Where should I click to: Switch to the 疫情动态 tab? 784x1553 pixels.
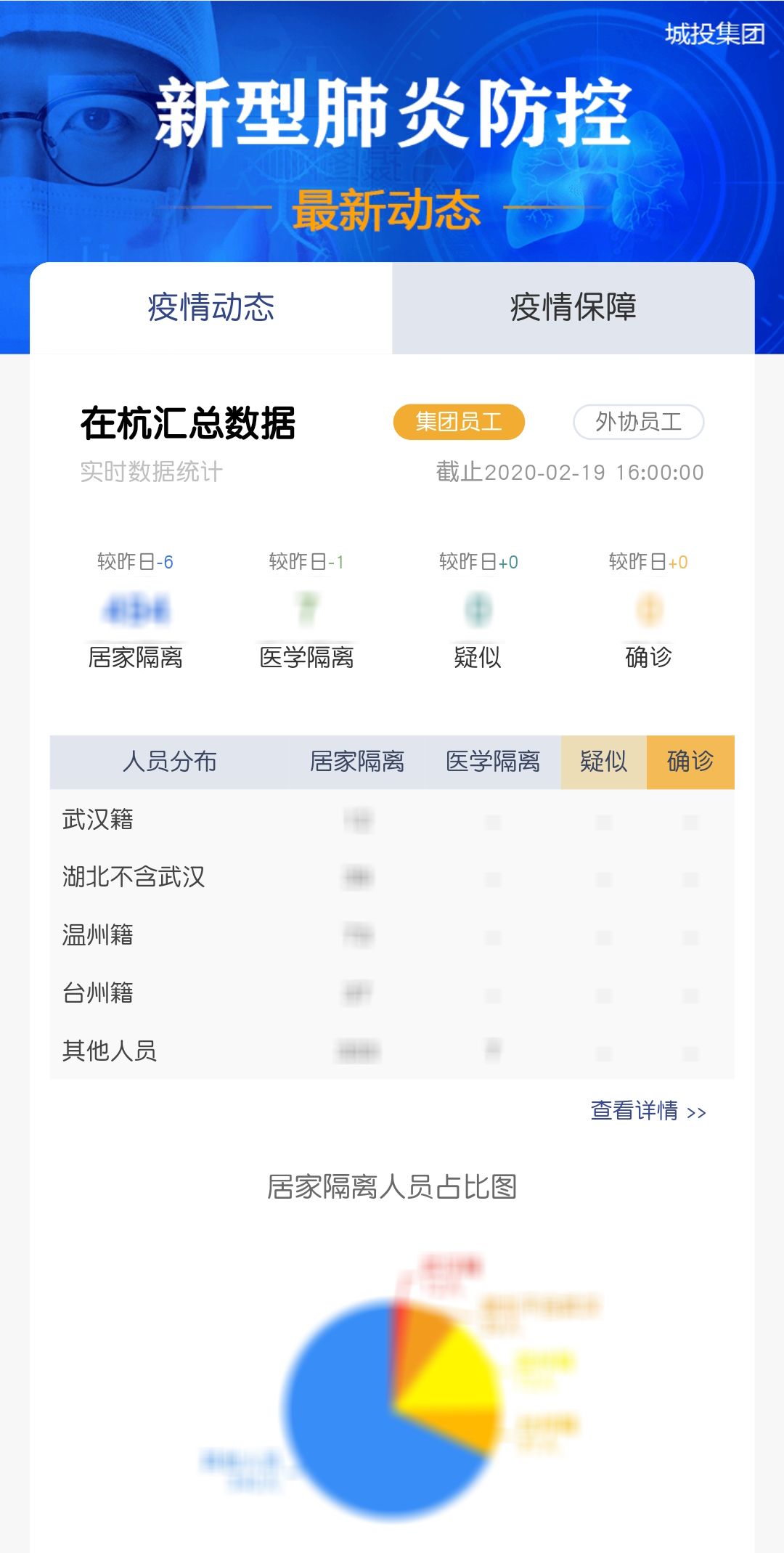tap(211, 308)
